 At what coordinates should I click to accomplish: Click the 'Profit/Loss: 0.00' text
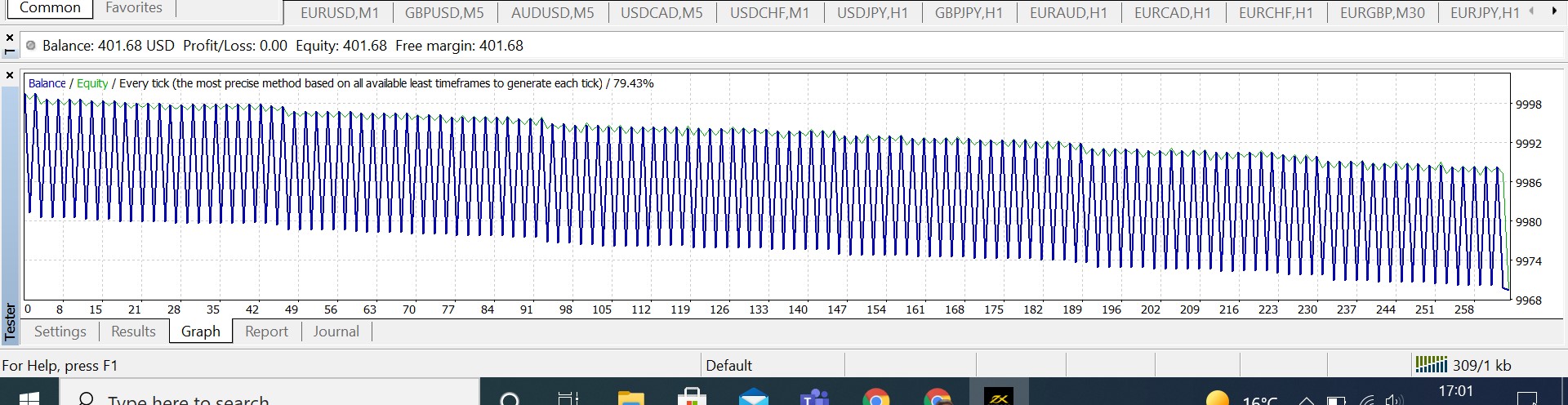[235, 46]
